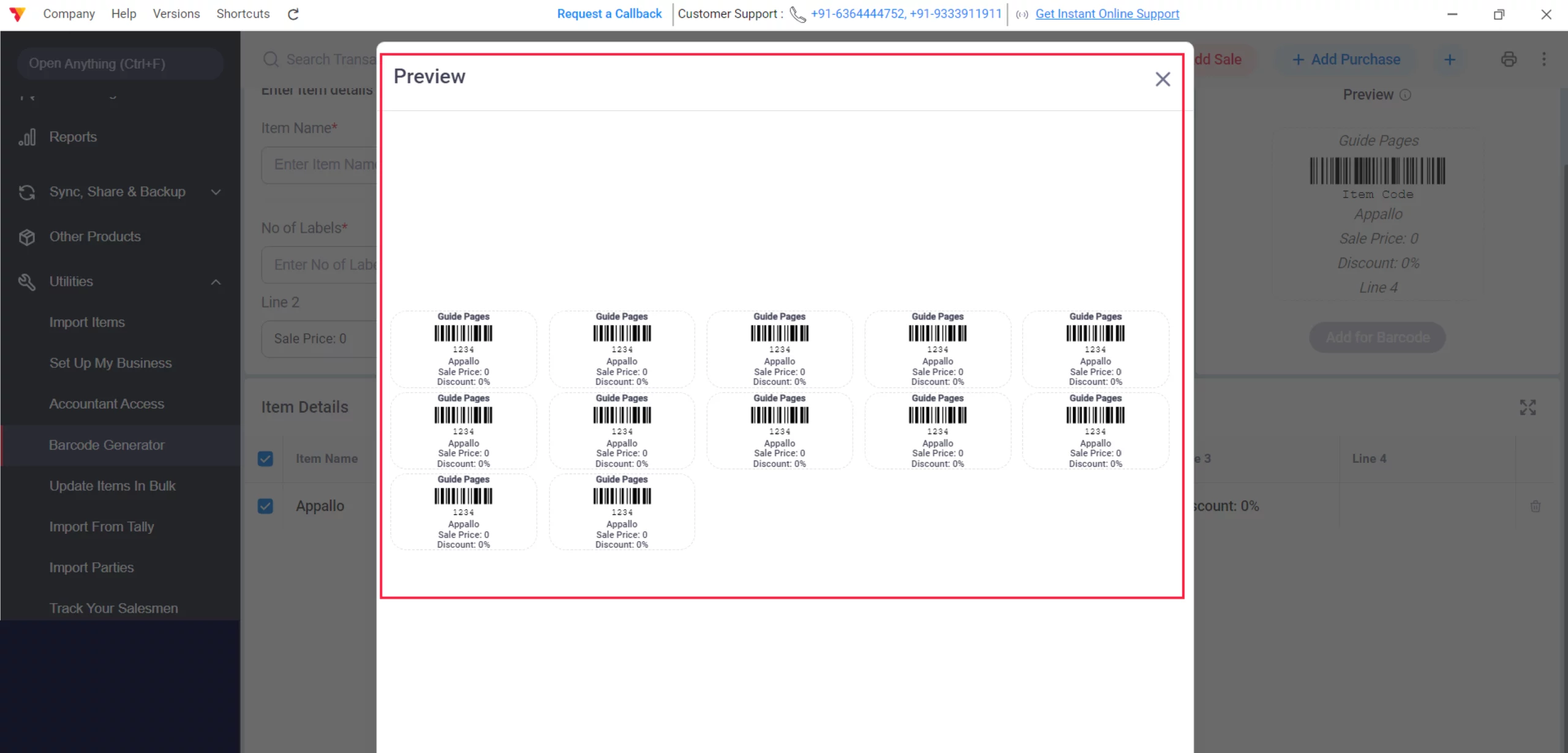1568x753 pixels.
Task: Expand Sync, Share & Backup
Action: tap(216, 192)
